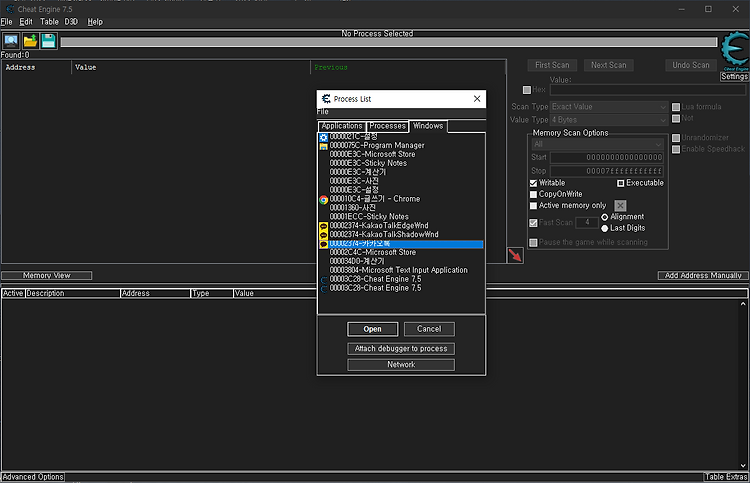Toggle the Lua formula checkbox
The width and height of the screenshot is (750, 483).
click(676, 107)
